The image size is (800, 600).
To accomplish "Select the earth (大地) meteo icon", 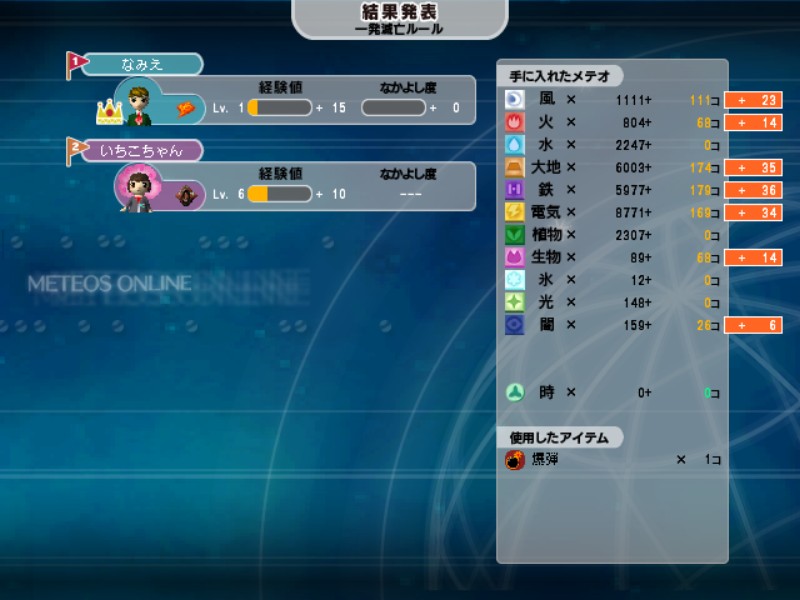I will 514,167.
